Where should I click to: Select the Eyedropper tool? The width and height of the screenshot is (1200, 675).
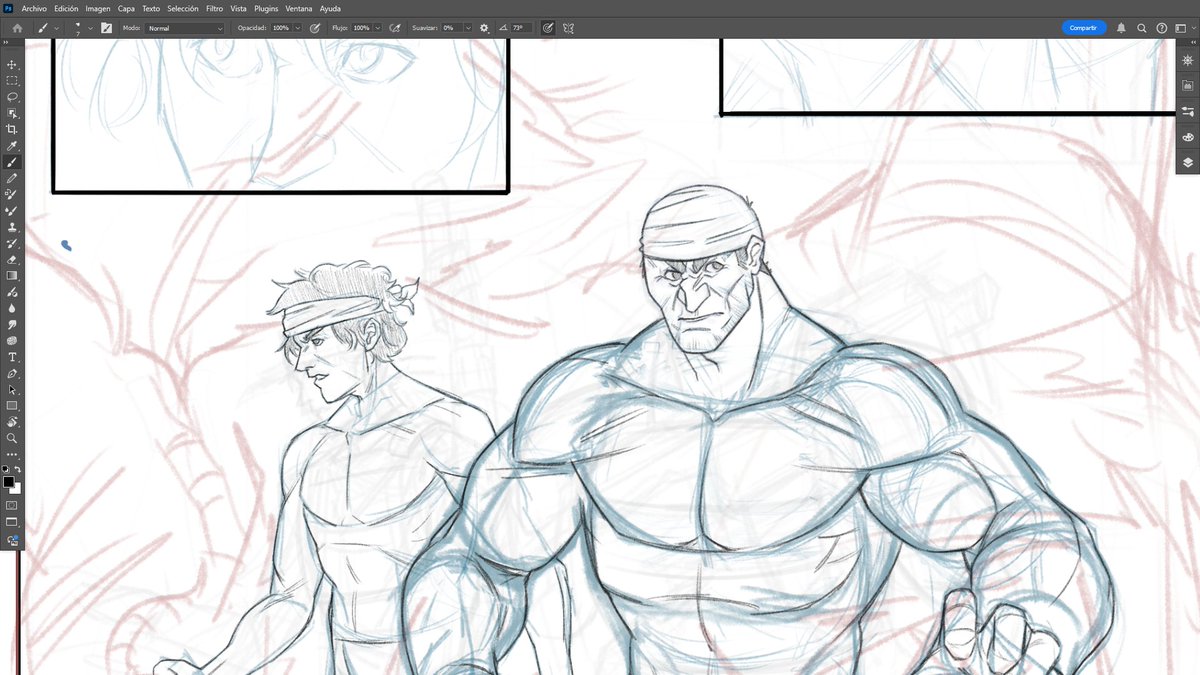12,146
